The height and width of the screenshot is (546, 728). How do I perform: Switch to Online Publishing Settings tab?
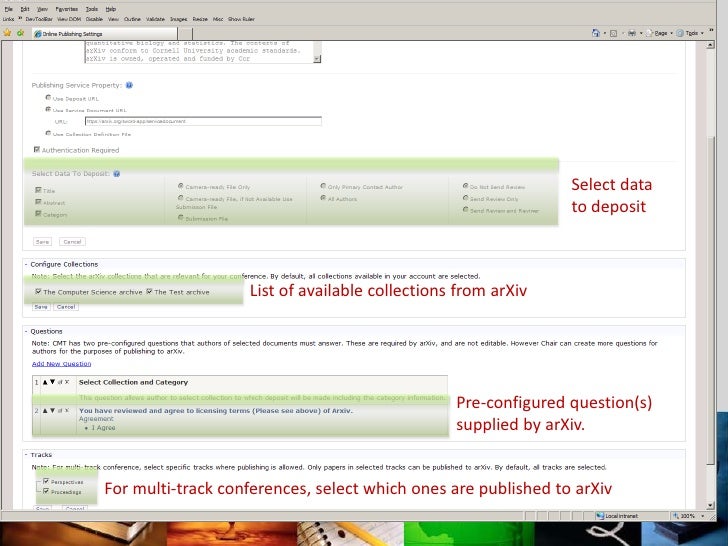point(105,34)
